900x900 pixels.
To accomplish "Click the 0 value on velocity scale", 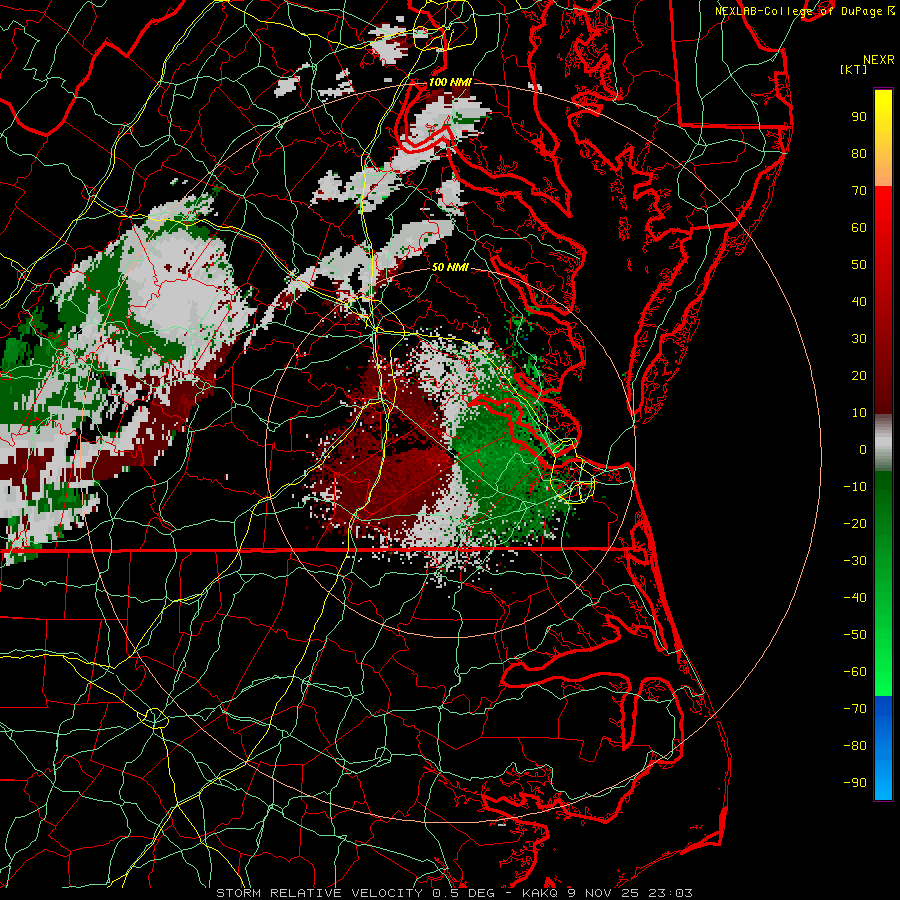I will click(863, 450).
